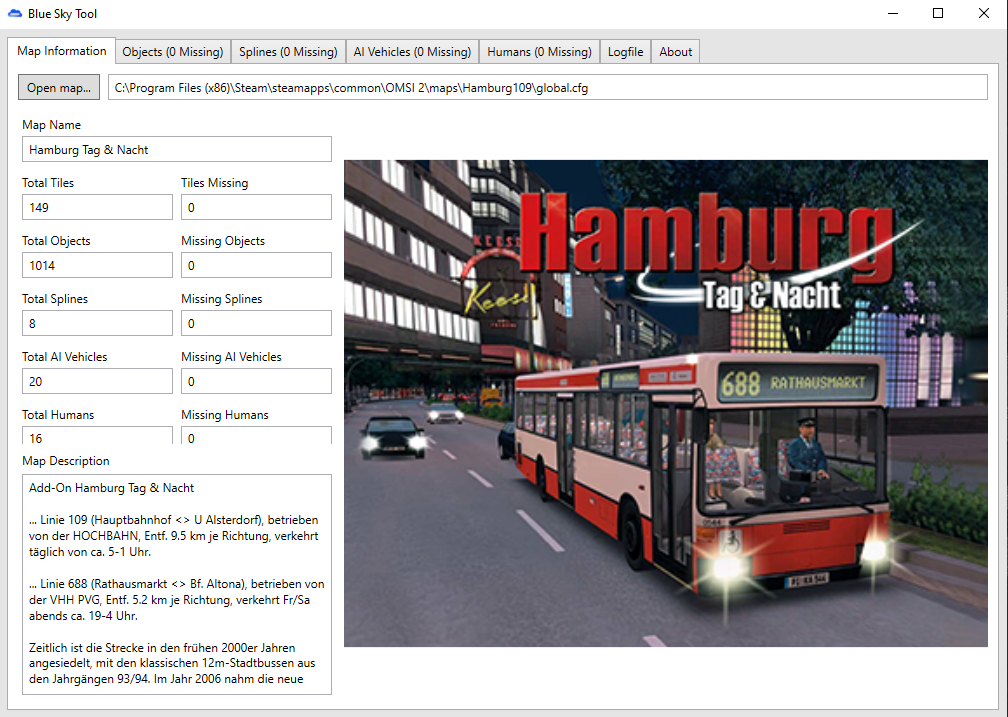Image resolution: width=1008 pixels, height=717 pixels.
Task: Minimize the Blue Sky Tool window
Action: point(892,14)
